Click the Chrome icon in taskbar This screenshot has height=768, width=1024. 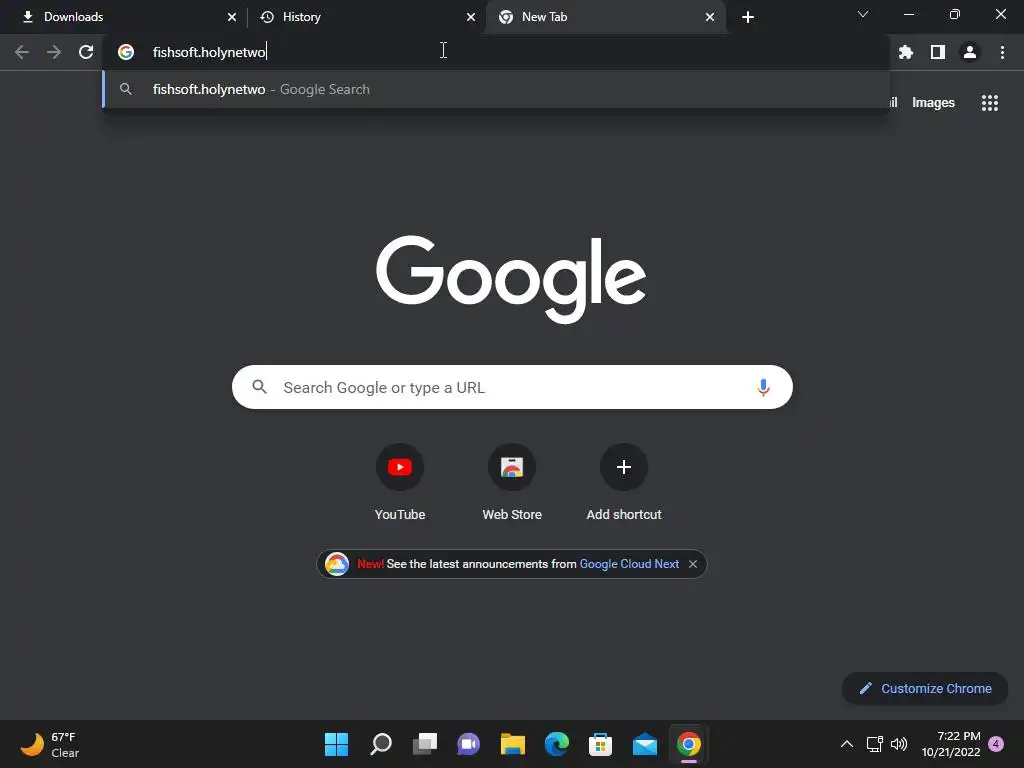click(688, 744)
